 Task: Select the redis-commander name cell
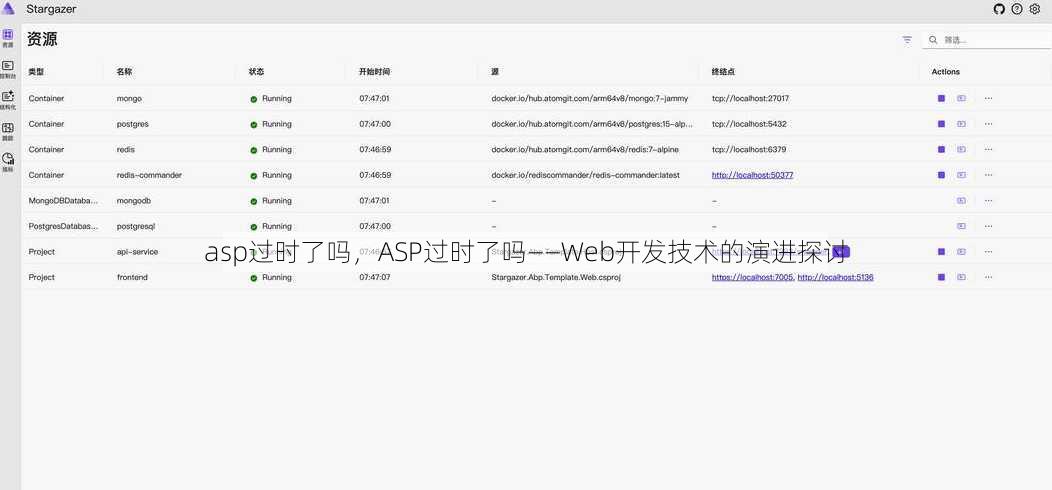(150, 175)
